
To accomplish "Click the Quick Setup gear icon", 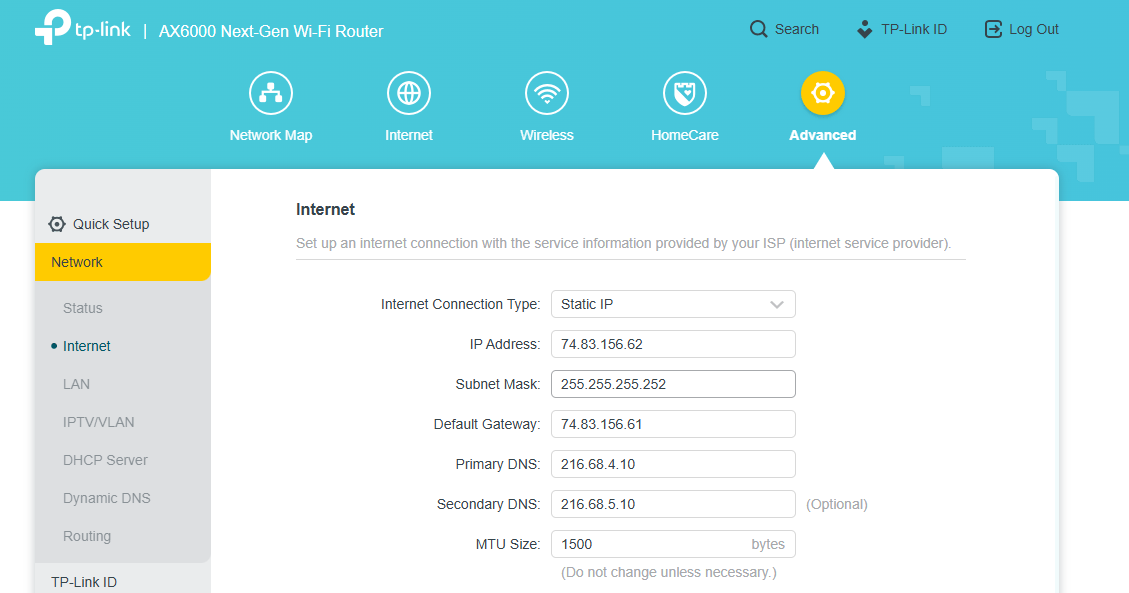I will [x=57, y=224].
